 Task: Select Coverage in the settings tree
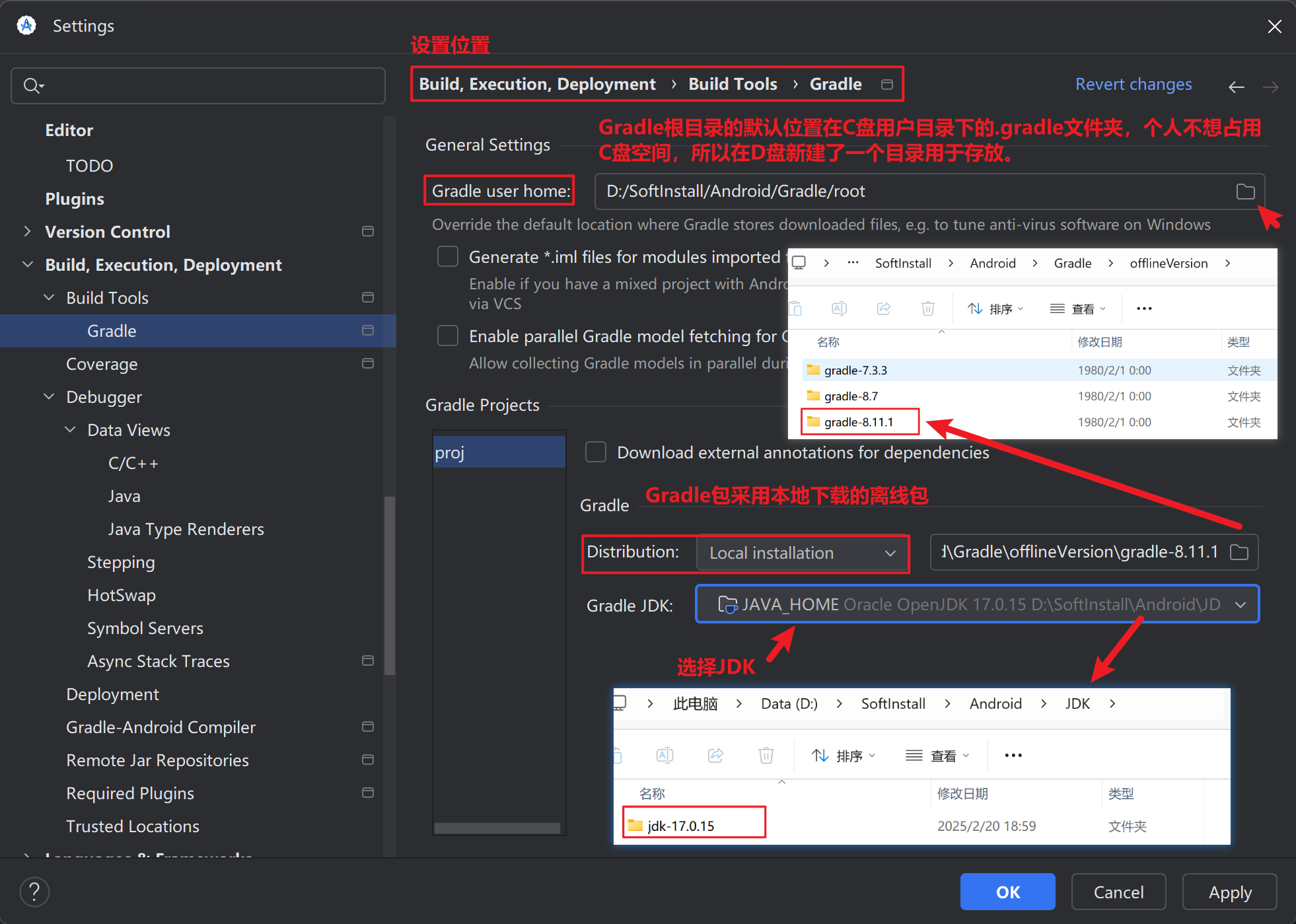tap(102, 364)
